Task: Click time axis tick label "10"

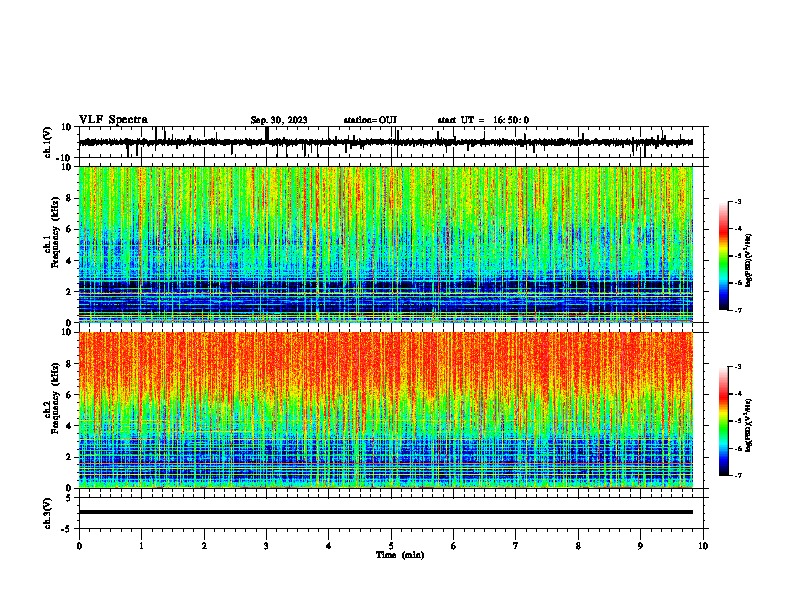Action: [x=703, y=546]
